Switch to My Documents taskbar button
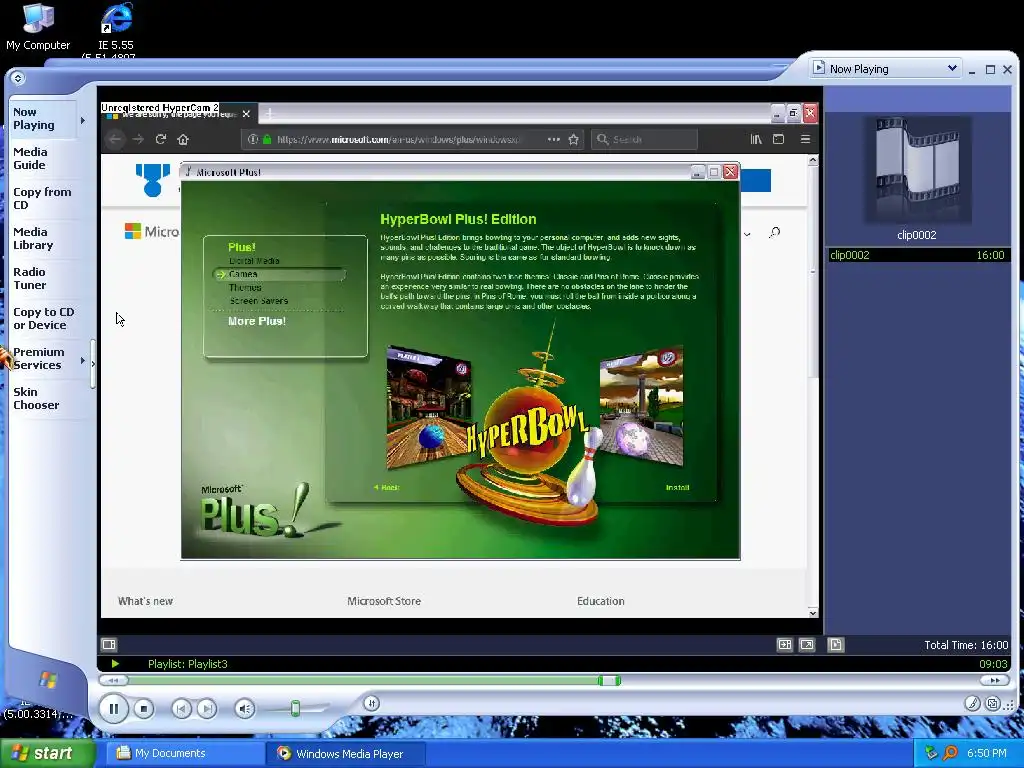 tap(183, 753)
